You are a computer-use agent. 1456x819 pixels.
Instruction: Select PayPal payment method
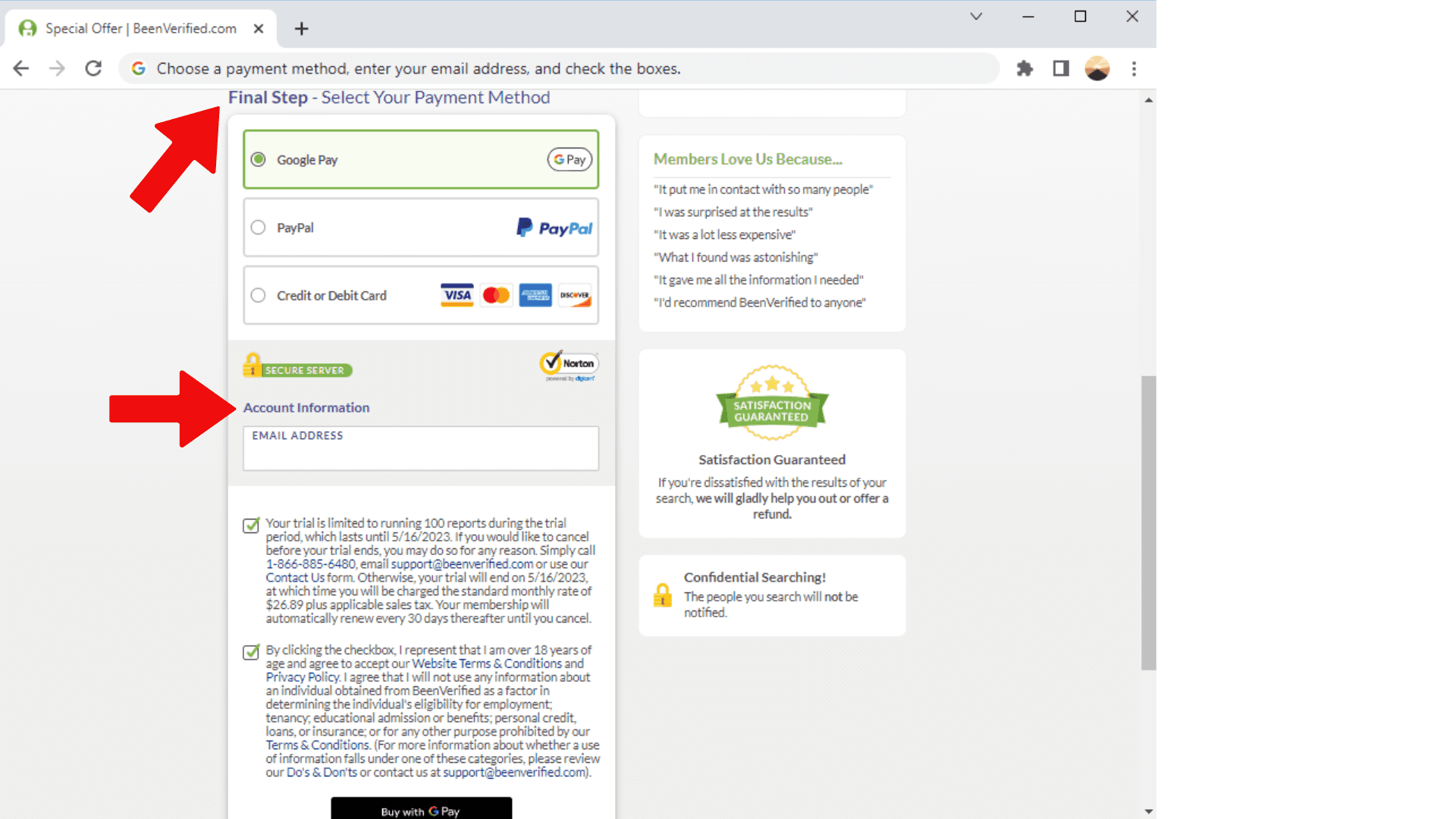click(258, 227)
